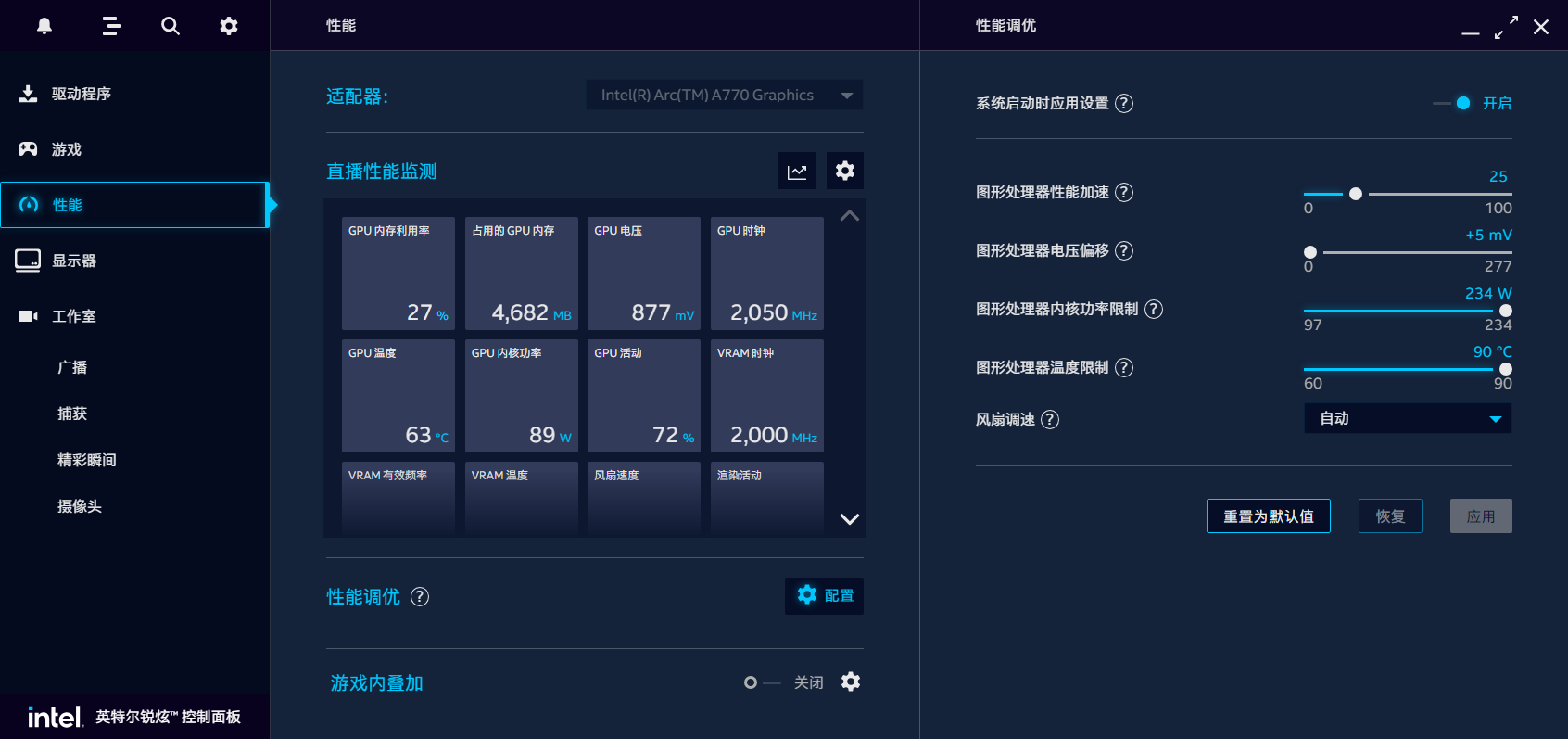
Task: Open the settings gear in sidebar header
Action: coord(229,26)
